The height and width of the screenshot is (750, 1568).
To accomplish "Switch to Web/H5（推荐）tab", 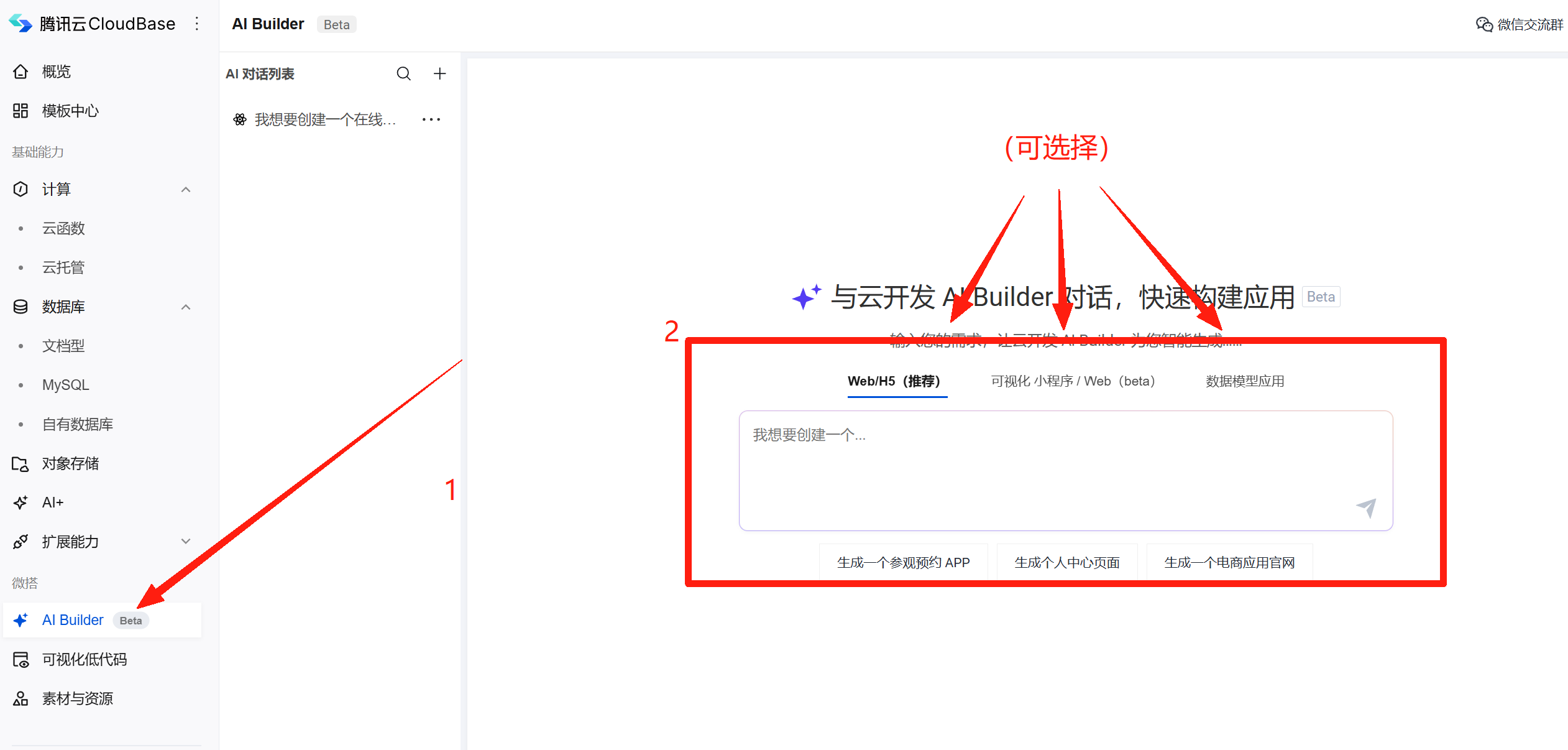I will click(x=897, y=381).
